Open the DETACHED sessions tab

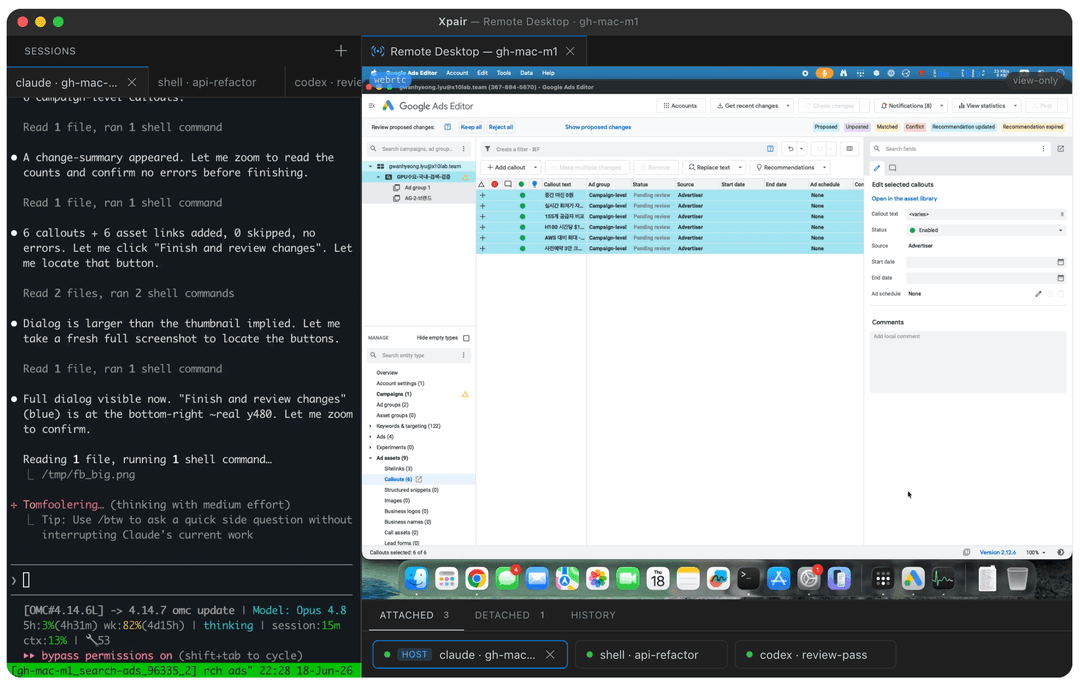509,615
